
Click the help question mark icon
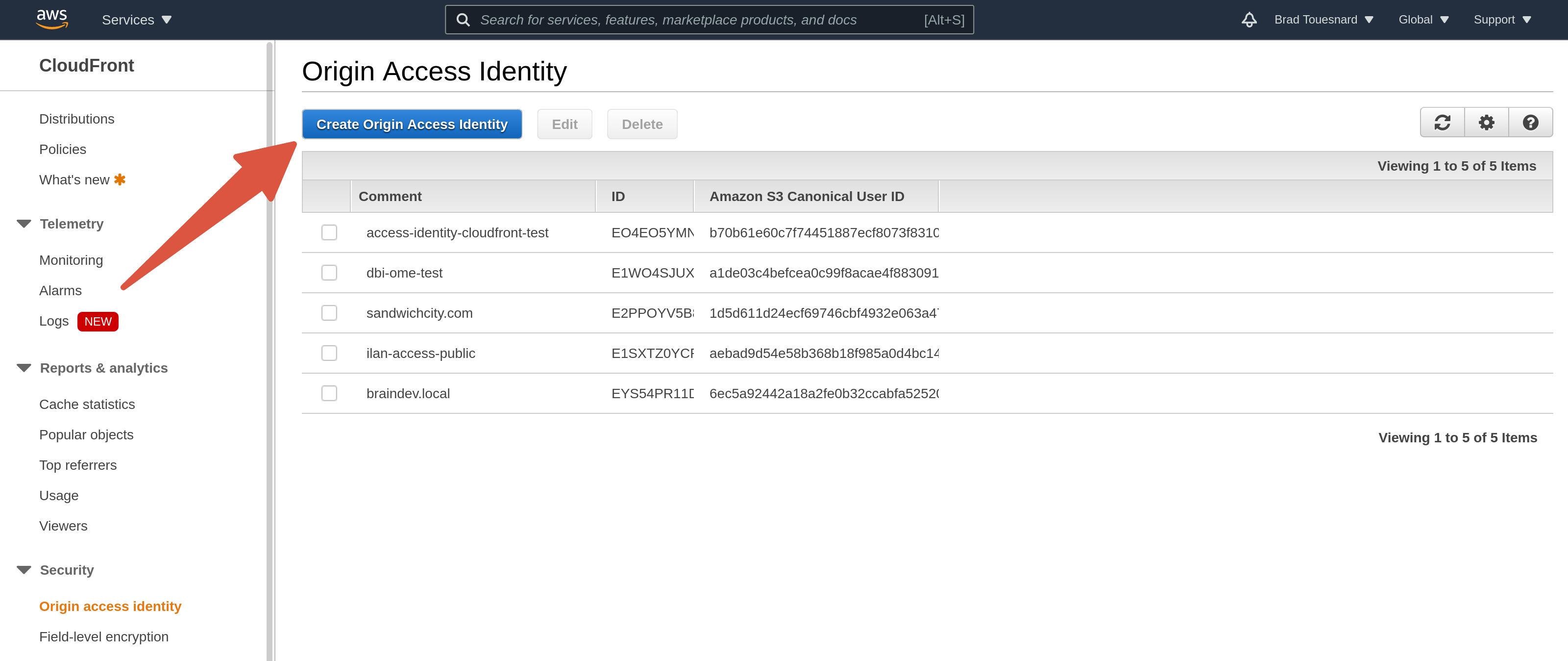pos(1531,122)
